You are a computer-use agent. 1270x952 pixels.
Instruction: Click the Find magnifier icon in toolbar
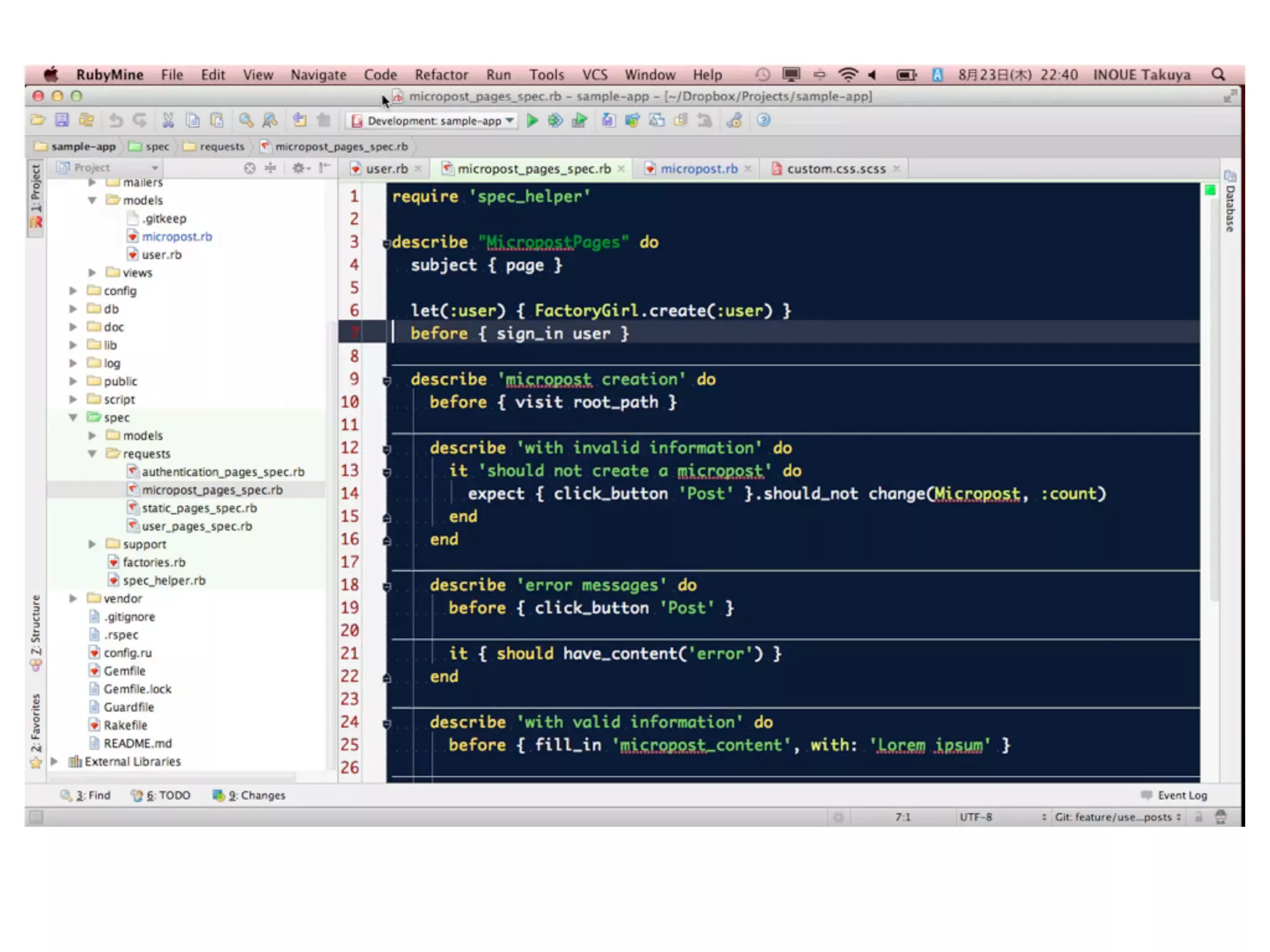(x=246, y=120)
